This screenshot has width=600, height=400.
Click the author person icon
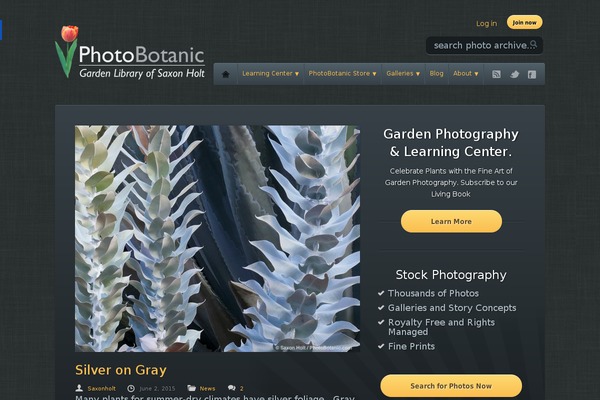(79, 388)
